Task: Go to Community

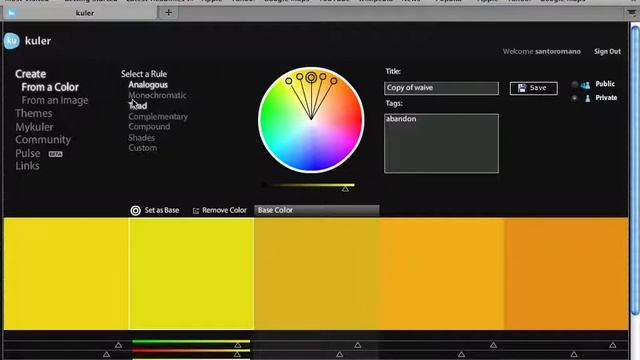Action: point(43,140)
